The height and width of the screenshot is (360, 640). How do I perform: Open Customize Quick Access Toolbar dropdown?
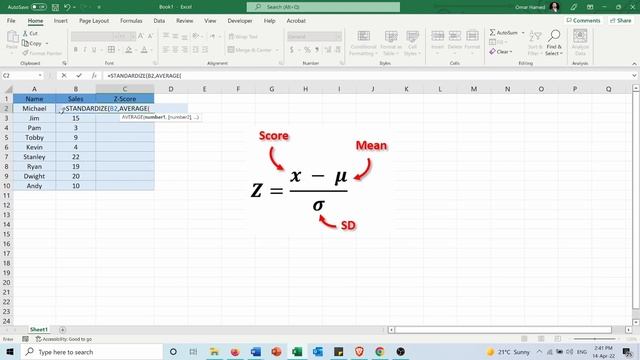99,7
